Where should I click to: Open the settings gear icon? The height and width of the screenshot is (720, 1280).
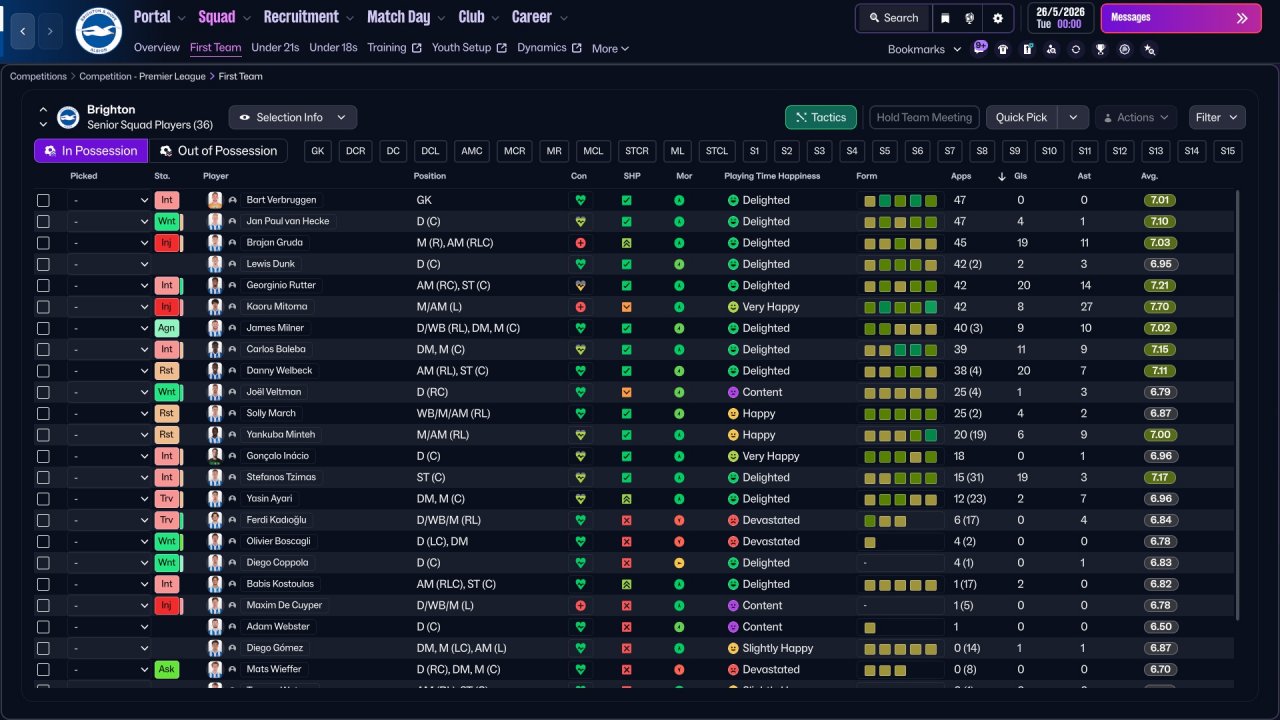click(997, 18)
